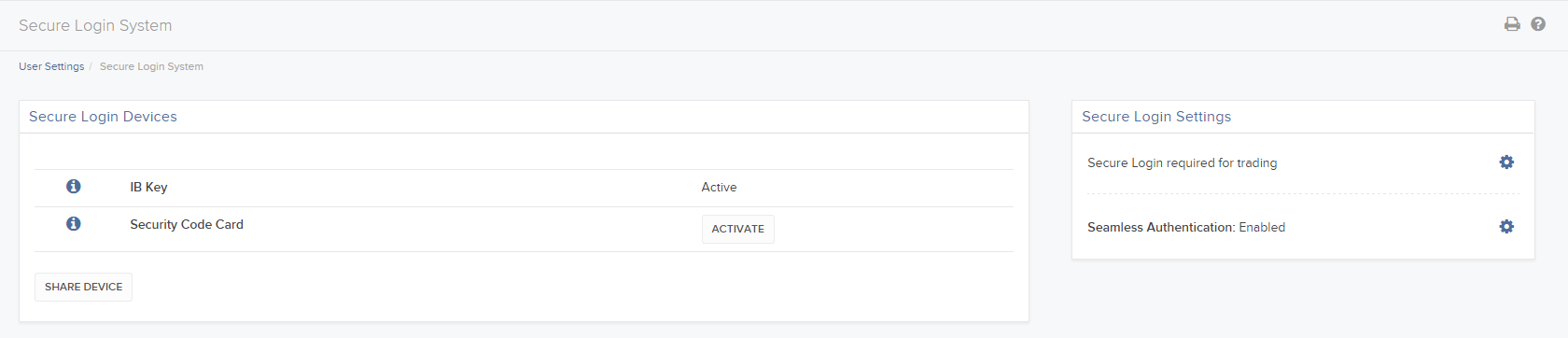This screenshot has height=338, width=1568.
Task: Show info for Security Code Card
Action: [74, 224]
